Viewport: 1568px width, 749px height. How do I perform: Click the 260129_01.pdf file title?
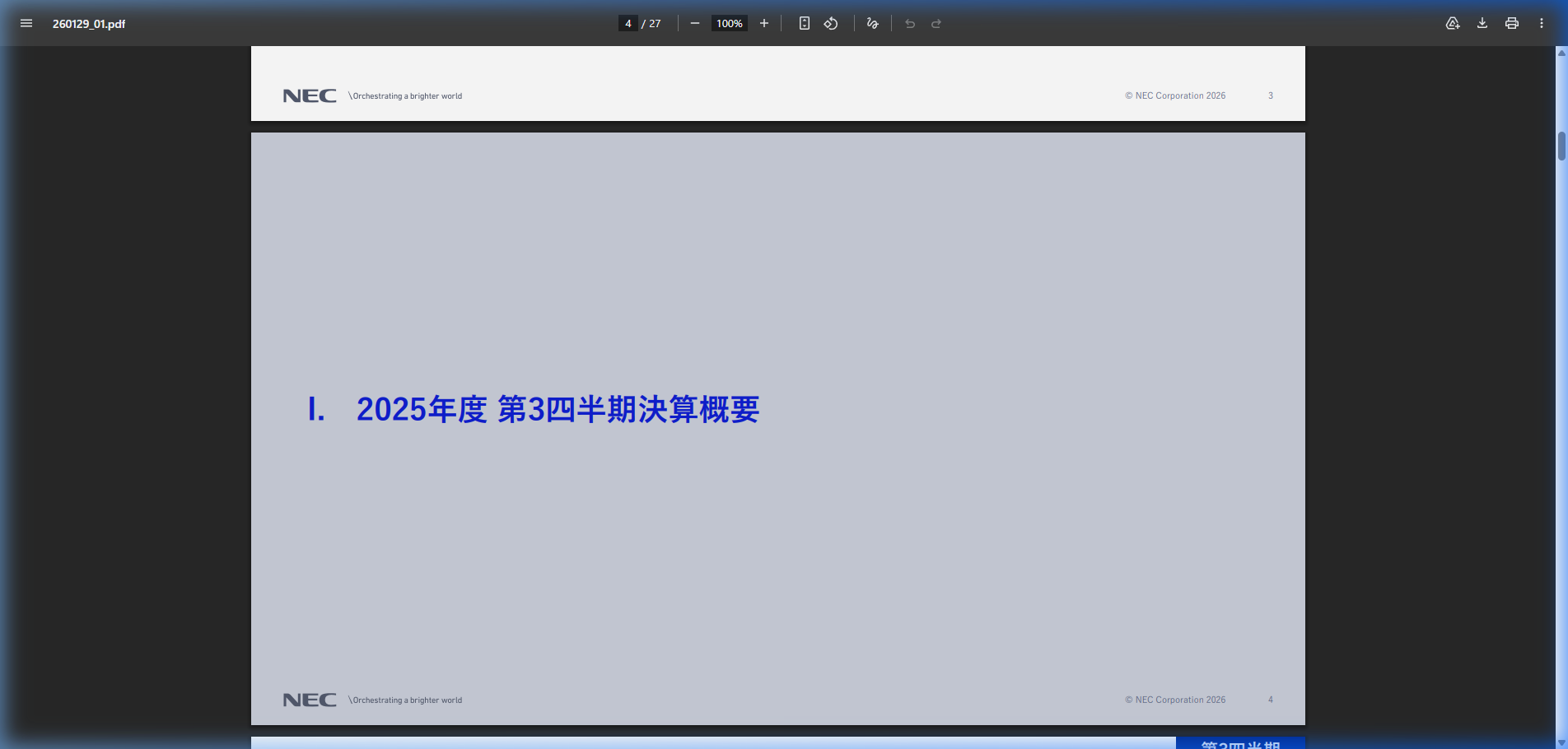coord(89,24)
